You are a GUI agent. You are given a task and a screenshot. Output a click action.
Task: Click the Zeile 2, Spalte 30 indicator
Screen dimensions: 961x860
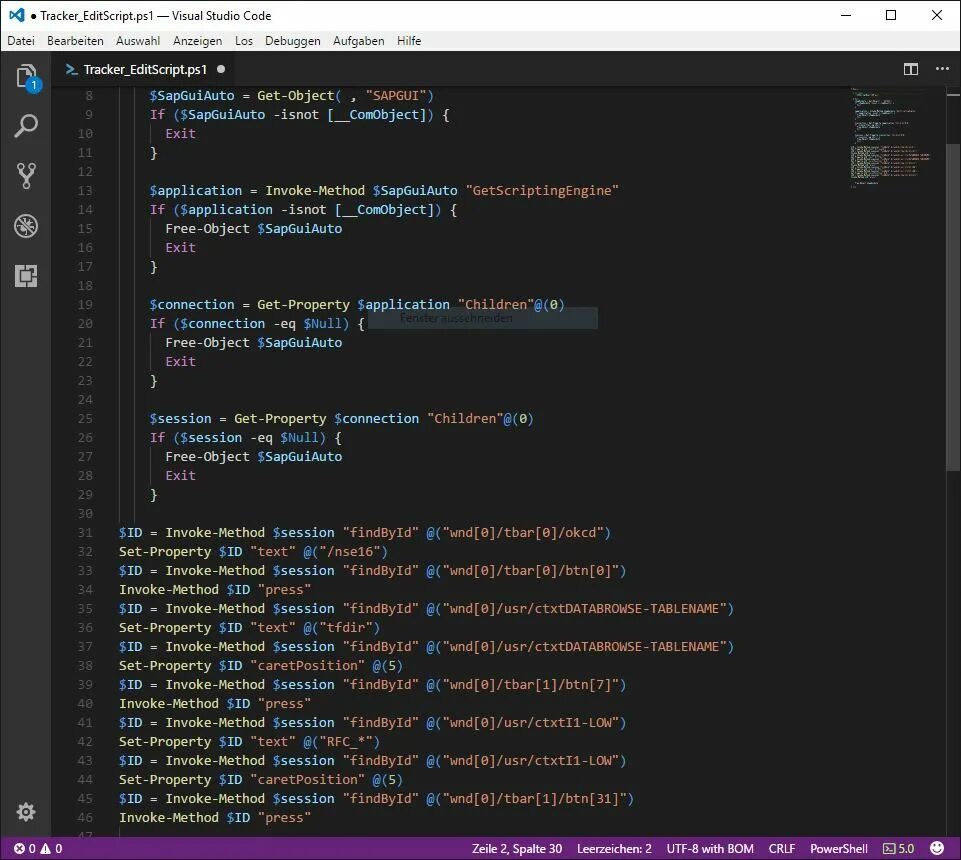(516, 847)
